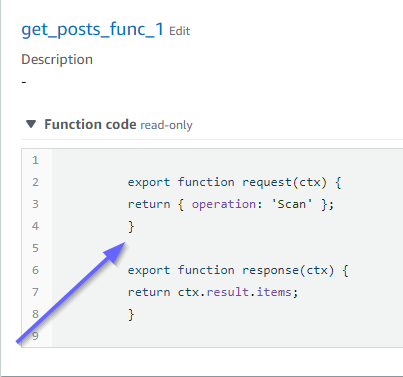403x377 pixels.
Task: Click line number 7 in code gutter
Action: point(35,292)
